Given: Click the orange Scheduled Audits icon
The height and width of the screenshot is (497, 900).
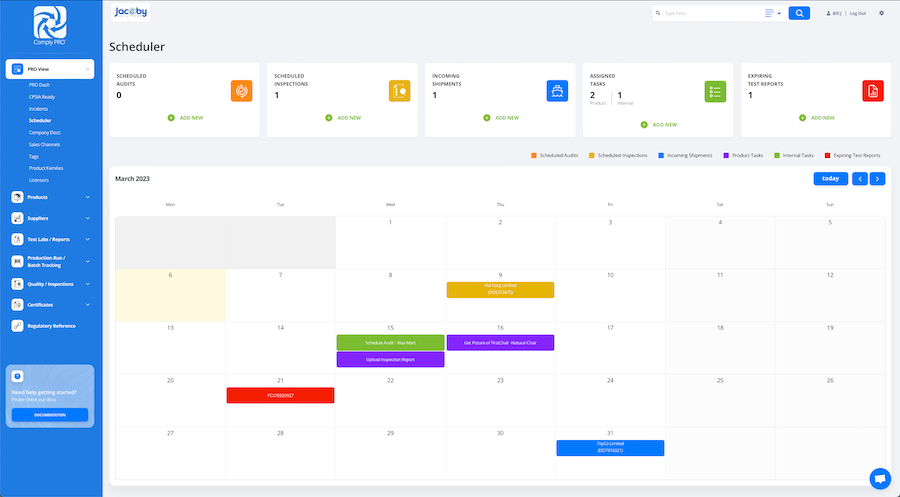Looking at the screenshot, I should [242, 91].
